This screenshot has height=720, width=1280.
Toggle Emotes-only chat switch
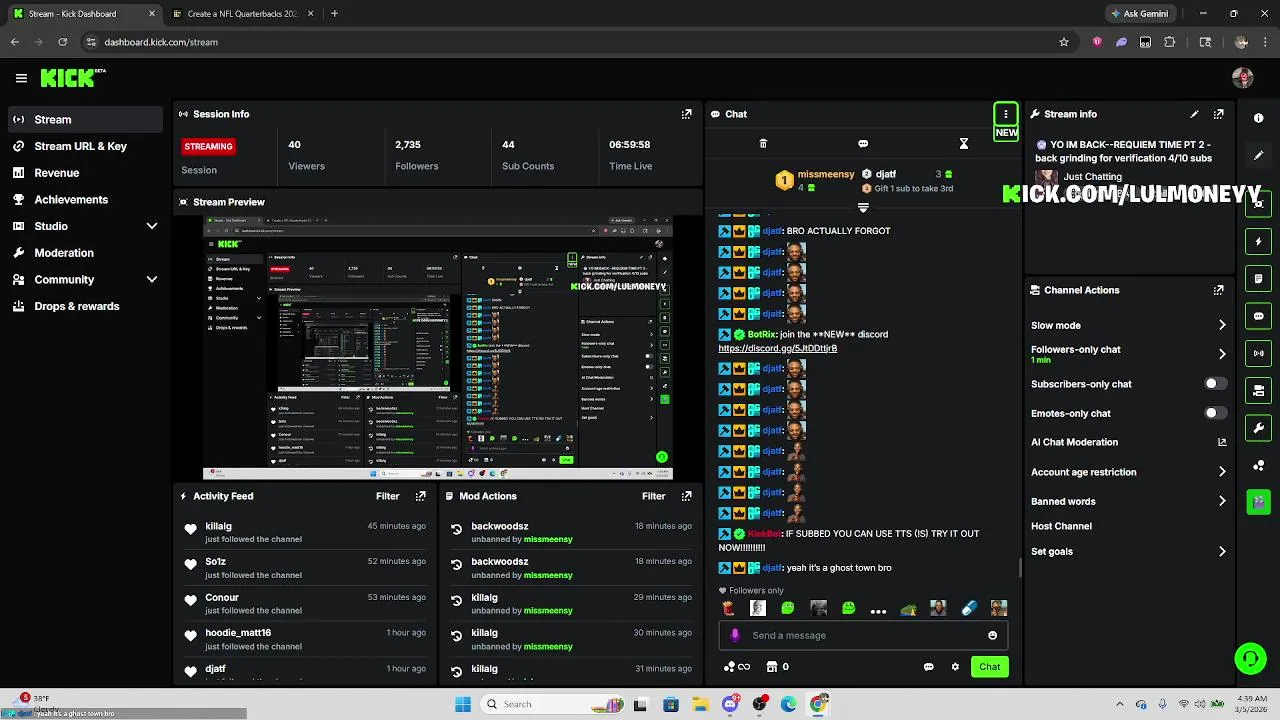tap(1215, 413)
